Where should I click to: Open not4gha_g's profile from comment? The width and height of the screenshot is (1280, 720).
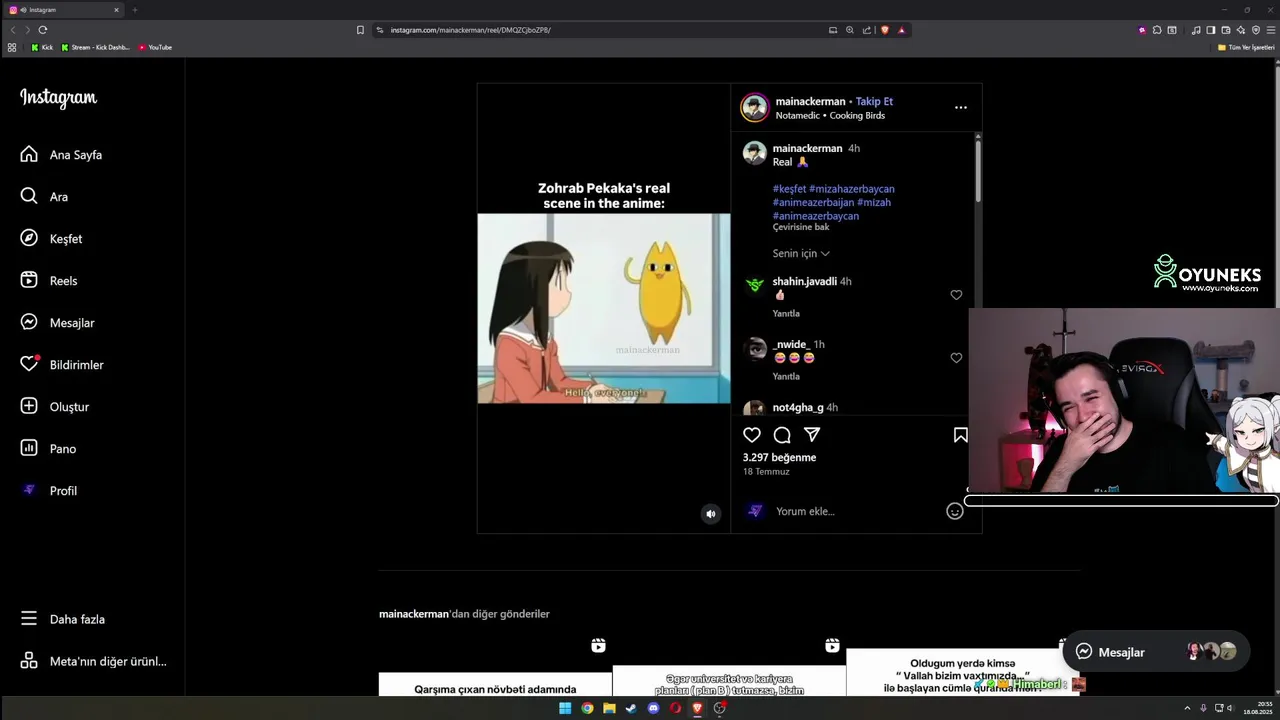(x=798, y=408)
